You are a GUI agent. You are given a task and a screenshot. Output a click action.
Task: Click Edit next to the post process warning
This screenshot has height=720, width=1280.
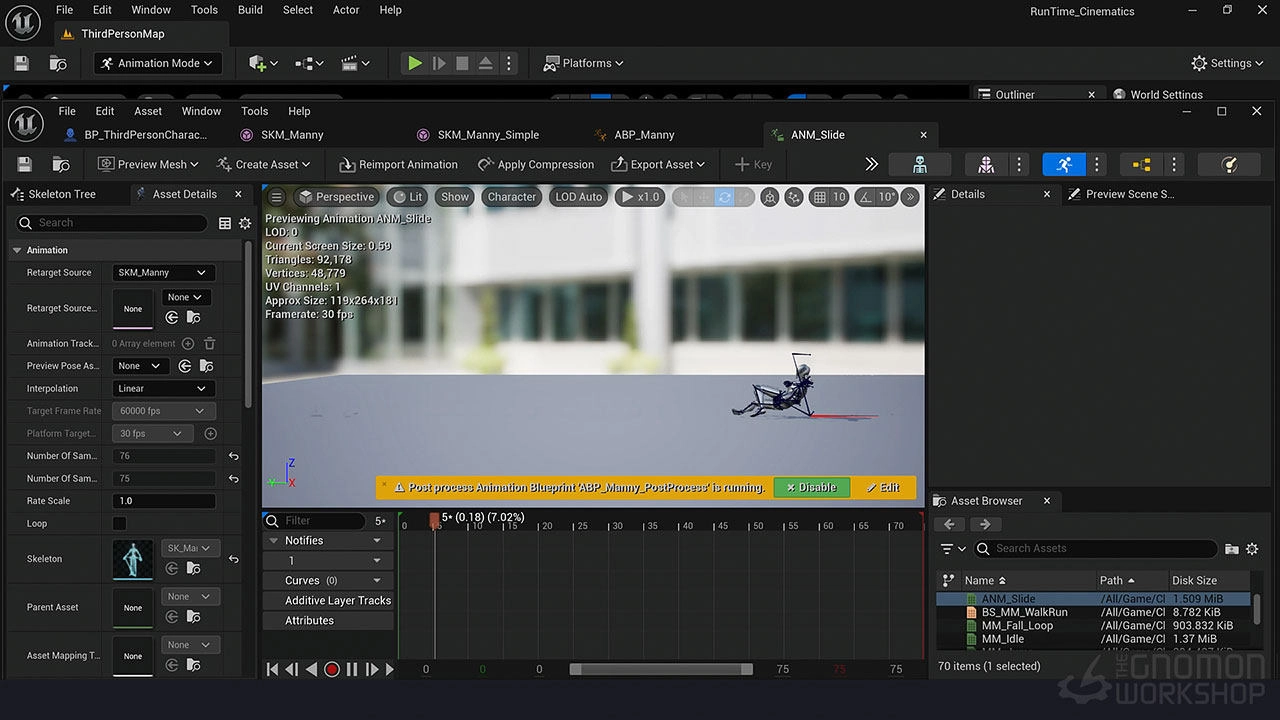pyautogui.click(x=884, y=487)
